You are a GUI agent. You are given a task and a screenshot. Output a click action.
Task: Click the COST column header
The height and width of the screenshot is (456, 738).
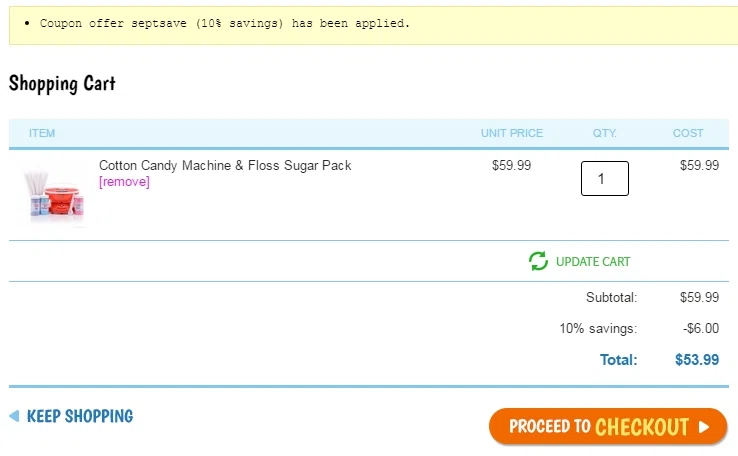[x=688, y=133]
